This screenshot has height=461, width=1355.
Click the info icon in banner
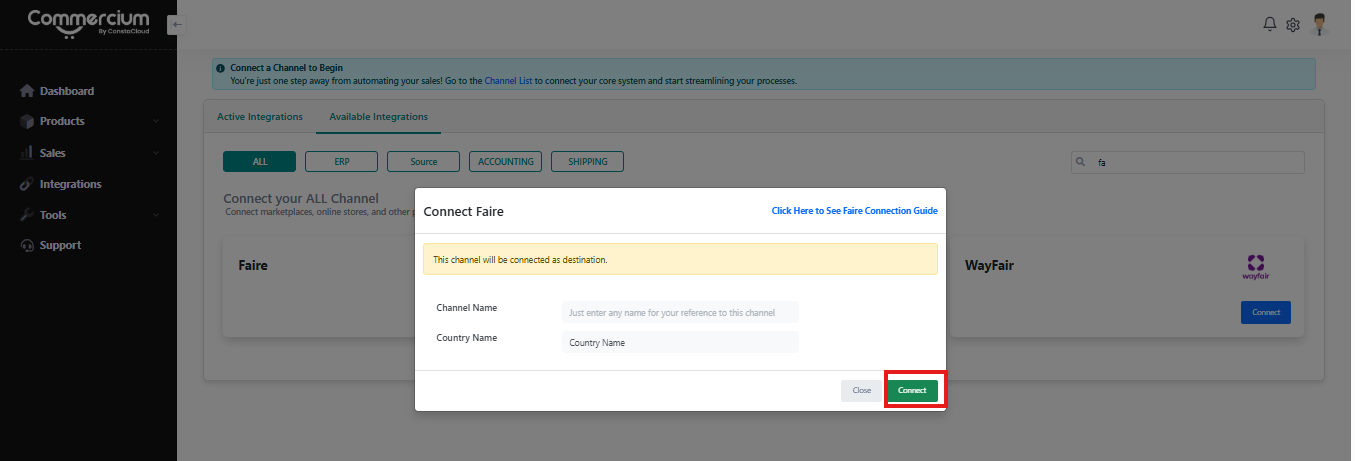click(x=220, y=68)
